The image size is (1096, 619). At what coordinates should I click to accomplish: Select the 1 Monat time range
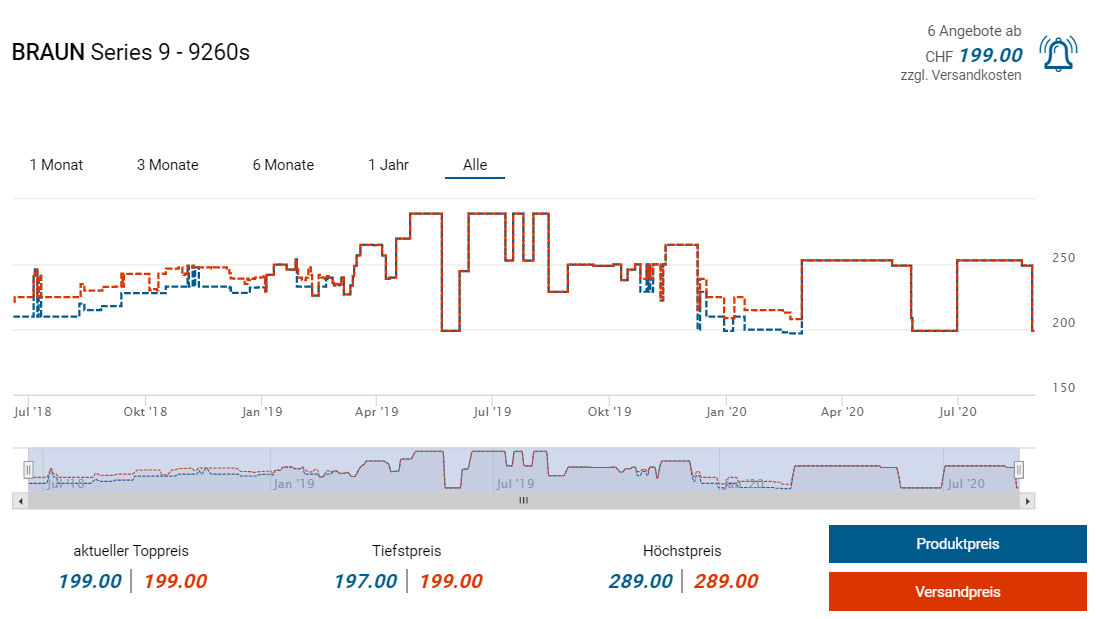(56, 165)
